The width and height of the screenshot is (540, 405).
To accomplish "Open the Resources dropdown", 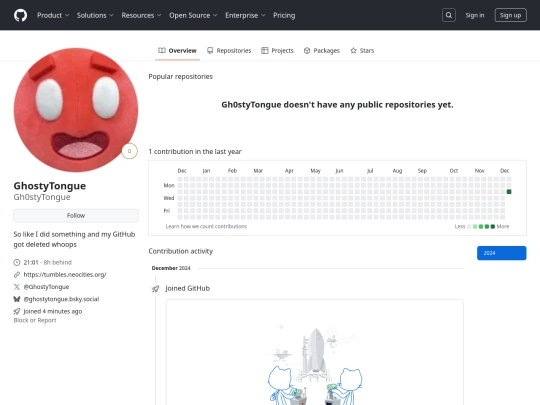I will click(141, 15).
